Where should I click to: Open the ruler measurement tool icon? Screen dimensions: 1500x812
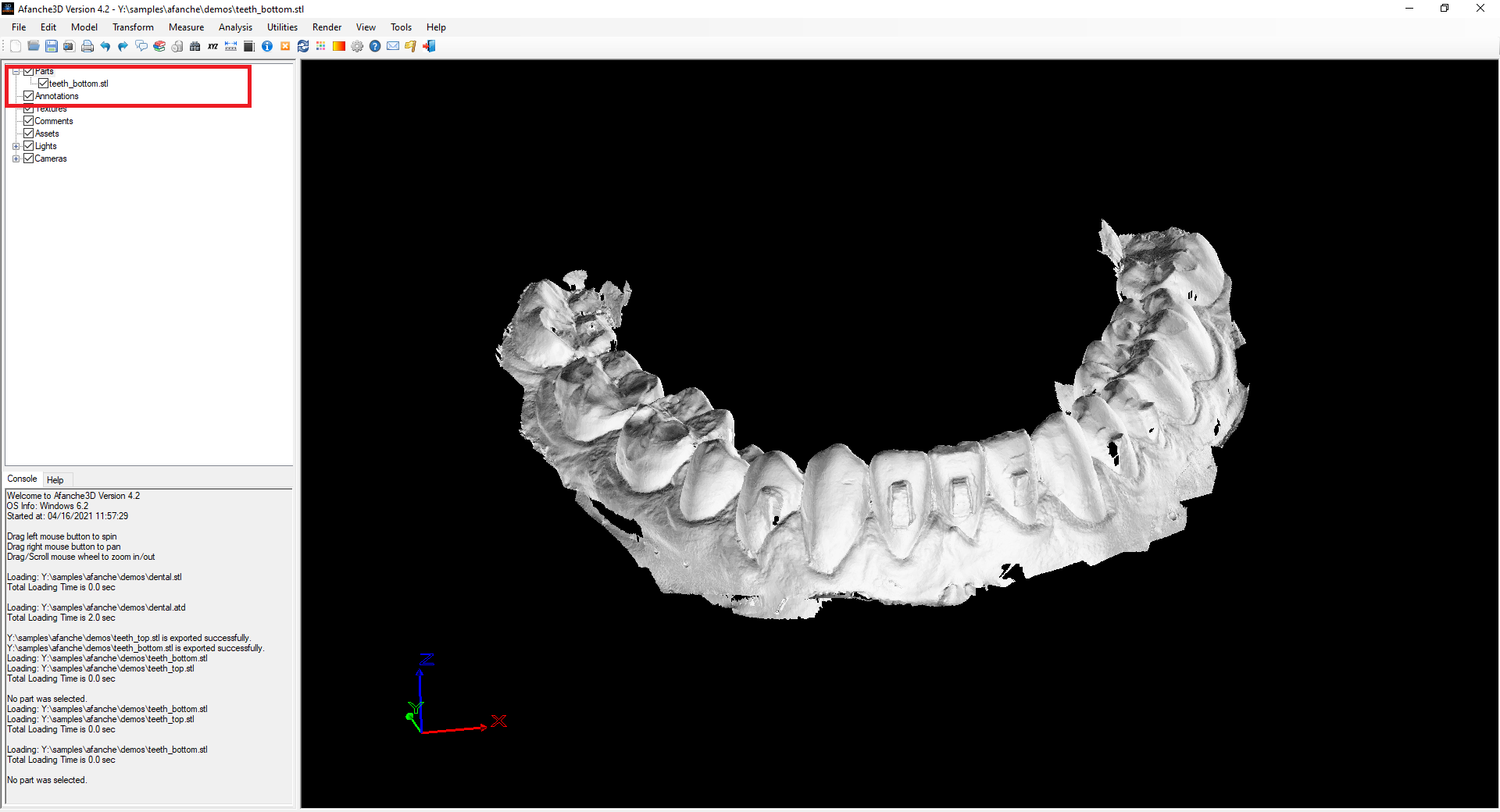click(230, 47)
